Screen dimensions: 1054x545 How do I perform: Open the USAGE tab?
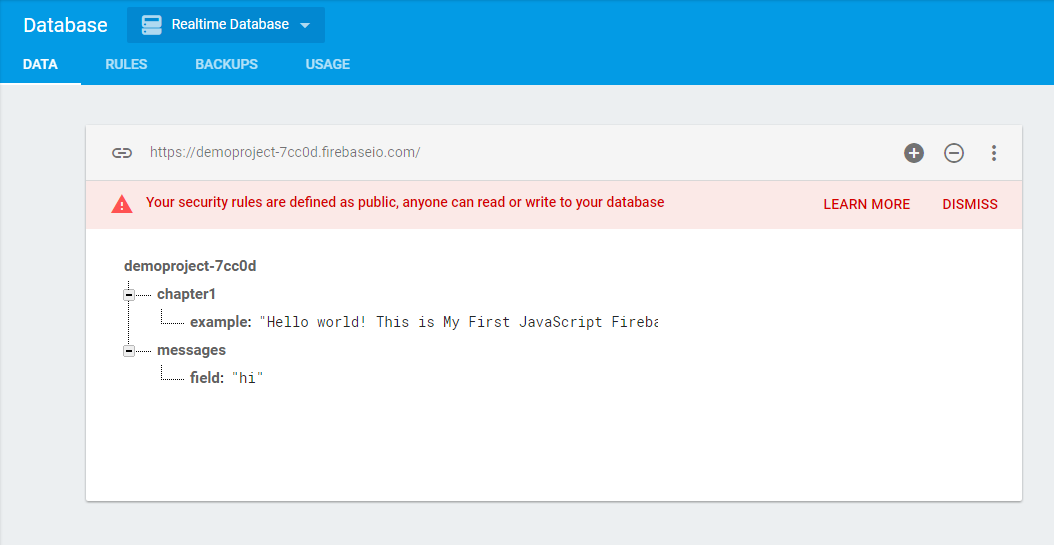pyautogui.click(x=328, y=65)
